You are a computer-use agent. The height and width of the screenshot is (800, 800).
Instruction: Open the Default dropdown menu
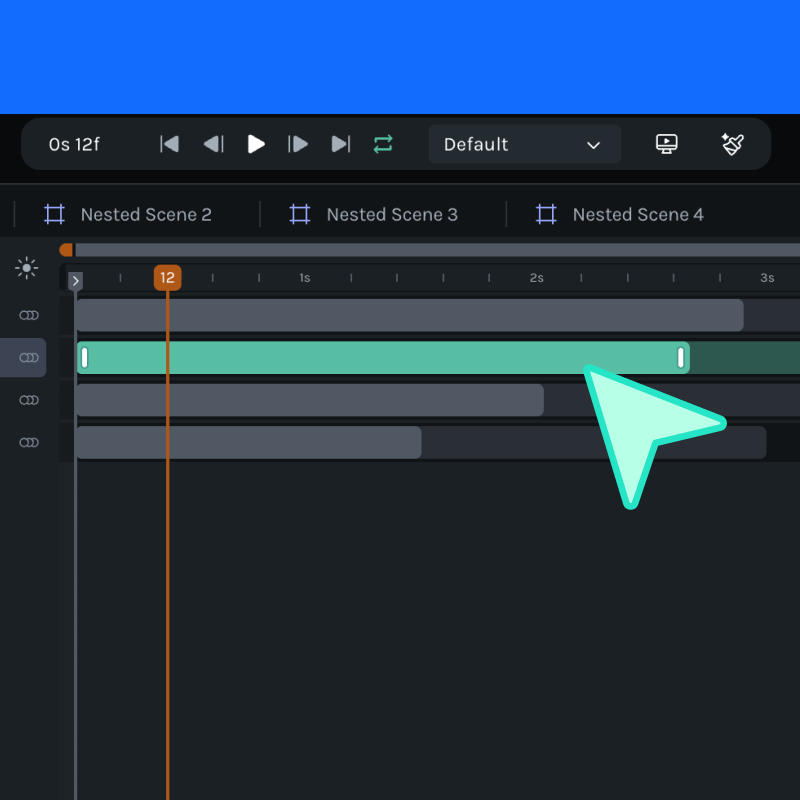524,144
